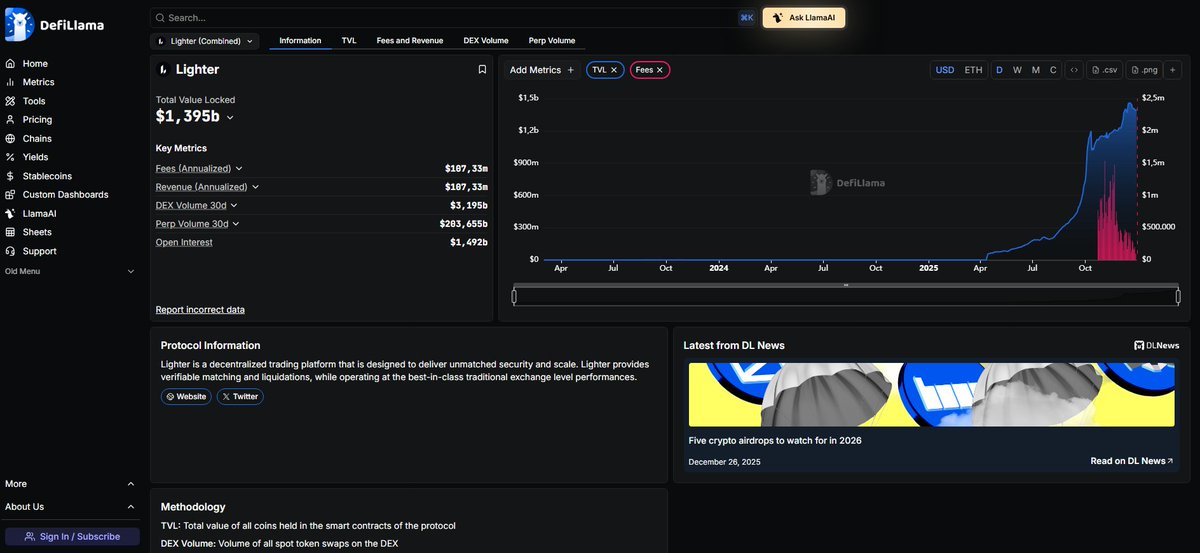Remove the Fees metric chip
This screenshot has width=1200, height=553.
[659, 70]
